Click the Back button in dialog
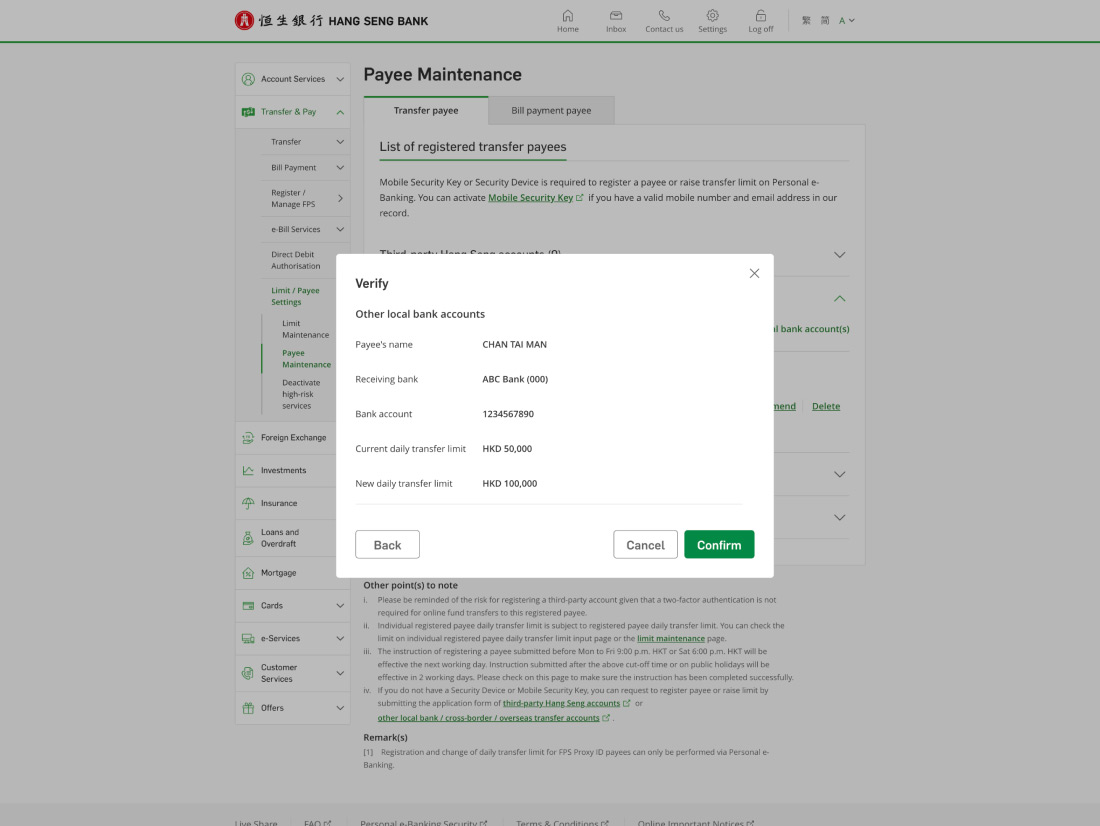 [x=387, y=545]
